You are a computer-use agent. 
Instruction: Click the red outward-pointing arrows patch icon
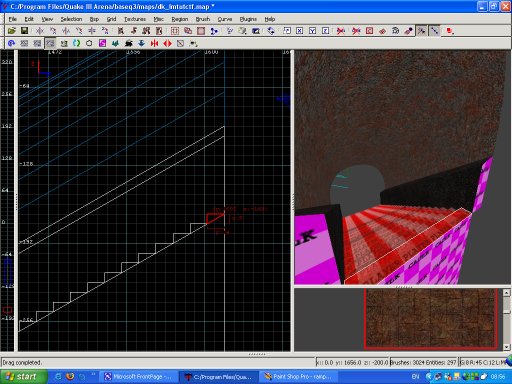167,43
